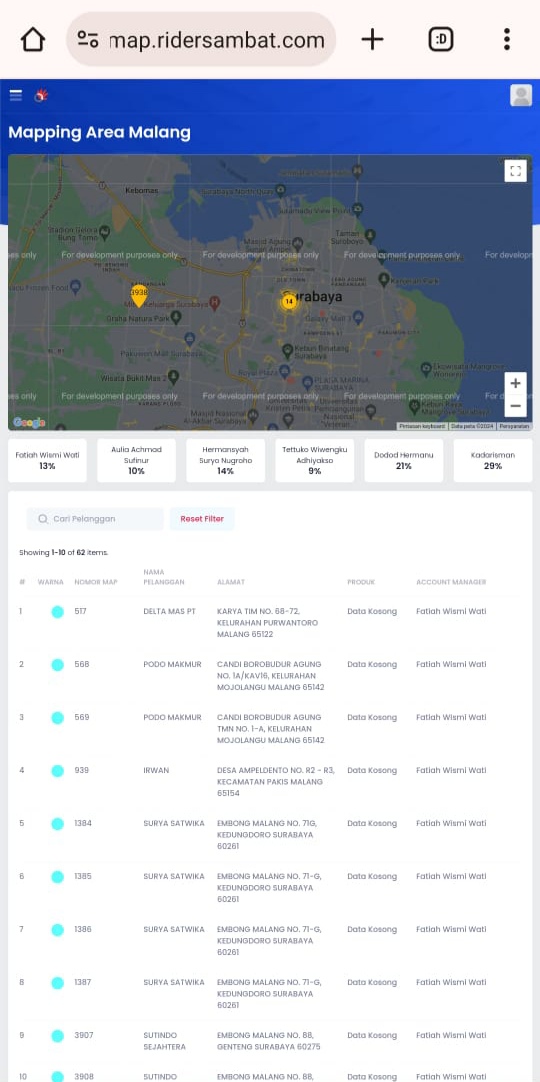Open a new browser tab with plus icon

click(372, 39)
